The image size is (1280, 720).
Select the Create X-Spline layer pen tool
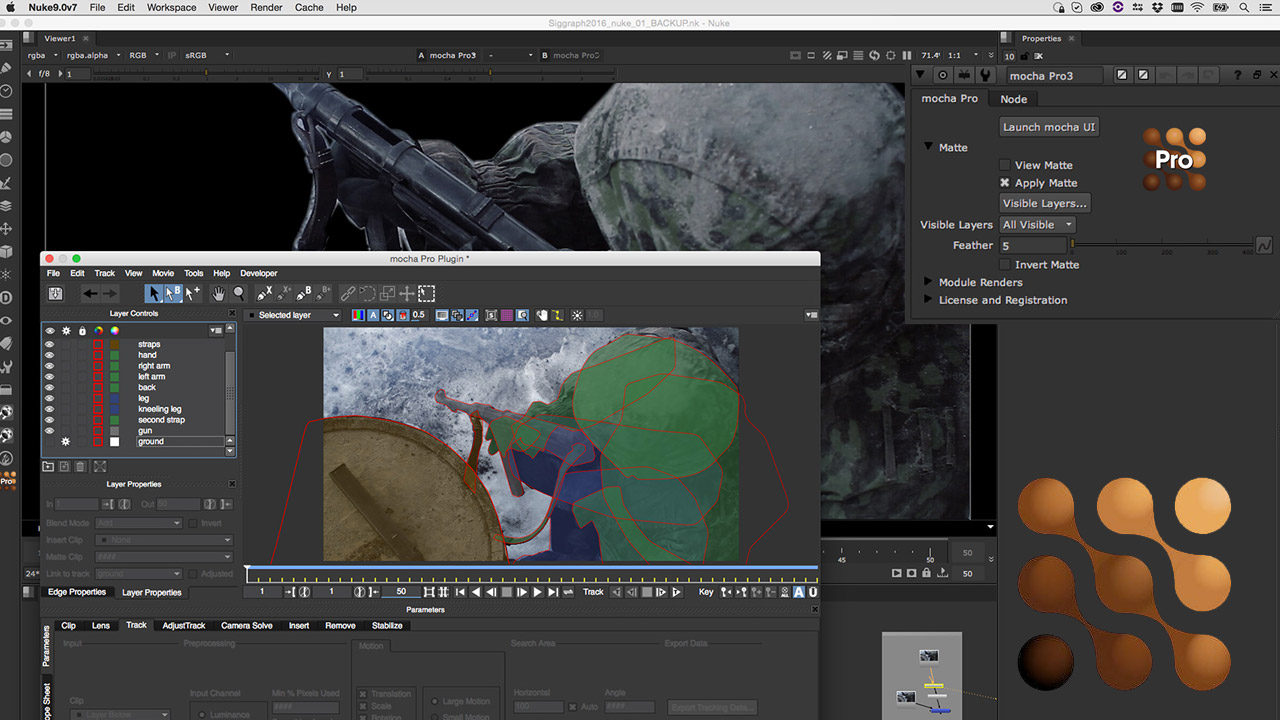(x=264, y=293)
